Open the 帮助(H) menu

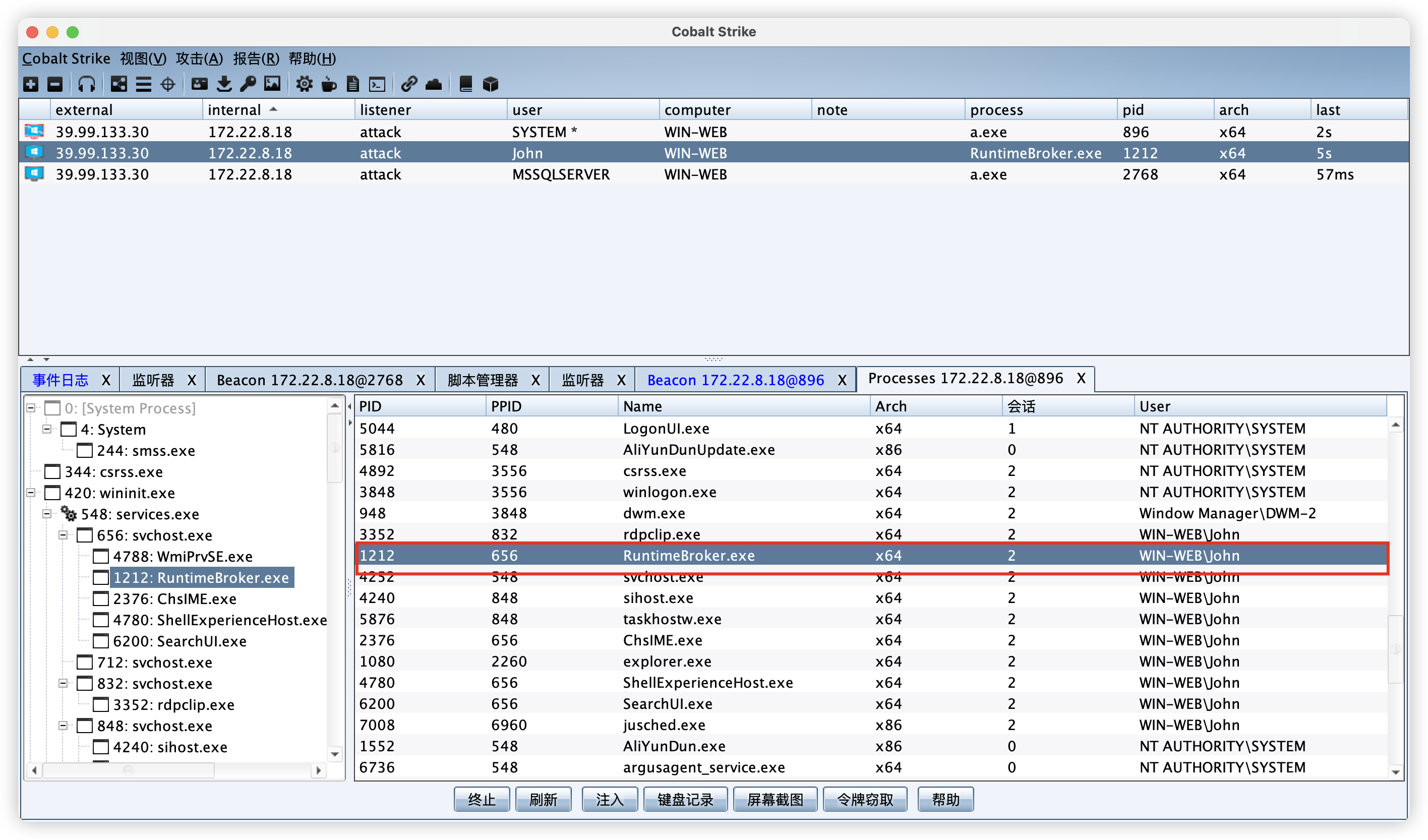pyautogui.click(x=312, y=58)
